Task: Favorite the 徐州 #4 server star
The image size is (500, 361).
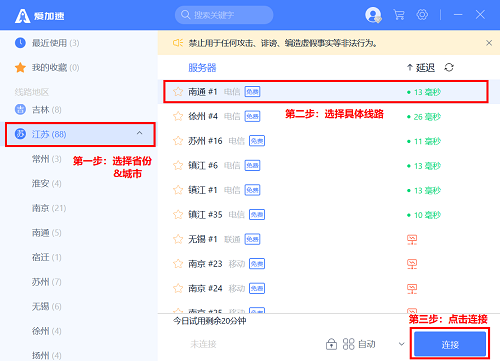Action: pyautogui.click(x=178, y=116)
